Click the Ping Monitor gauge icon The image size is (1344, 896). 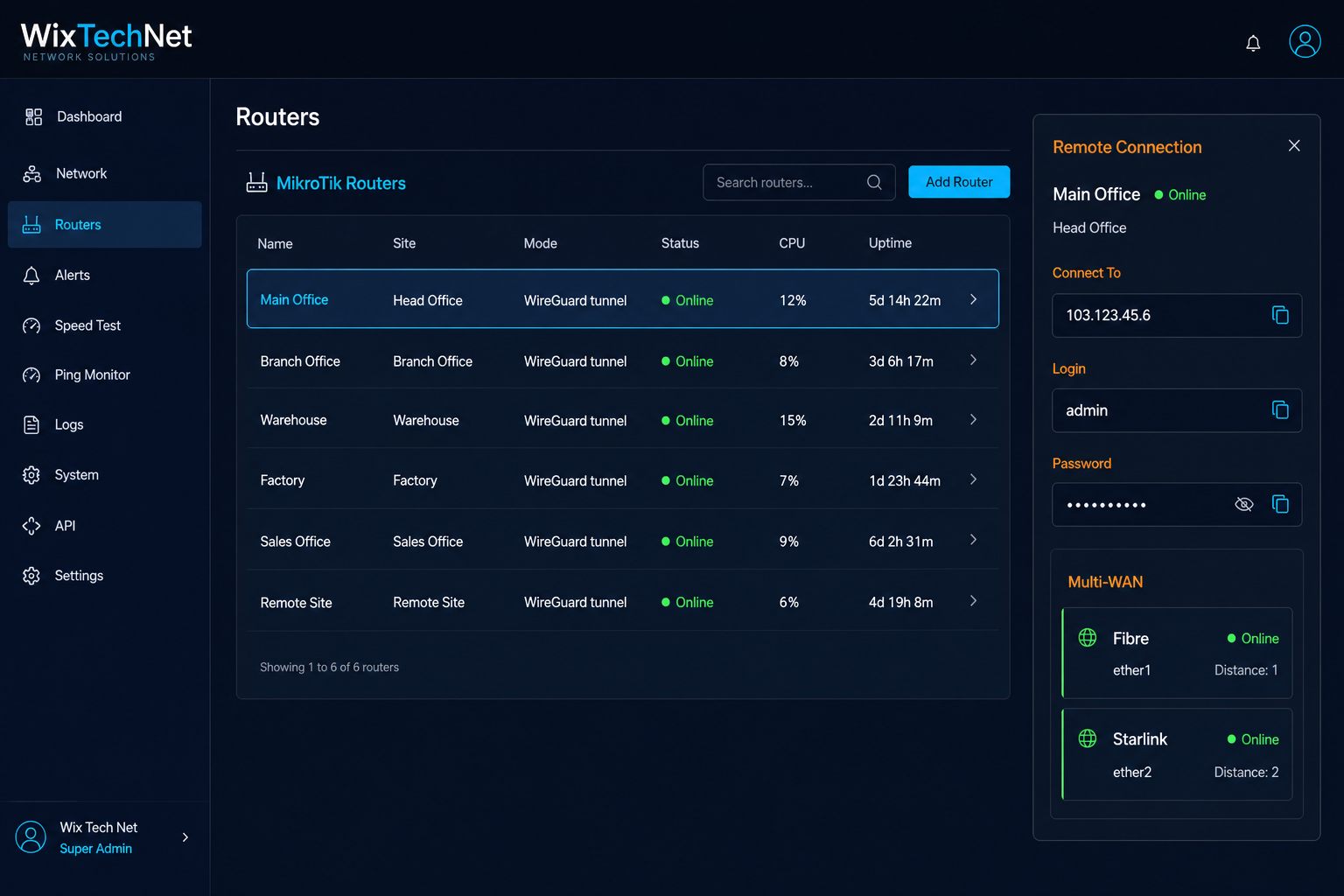pyautogui.click(x=31, y=374)
